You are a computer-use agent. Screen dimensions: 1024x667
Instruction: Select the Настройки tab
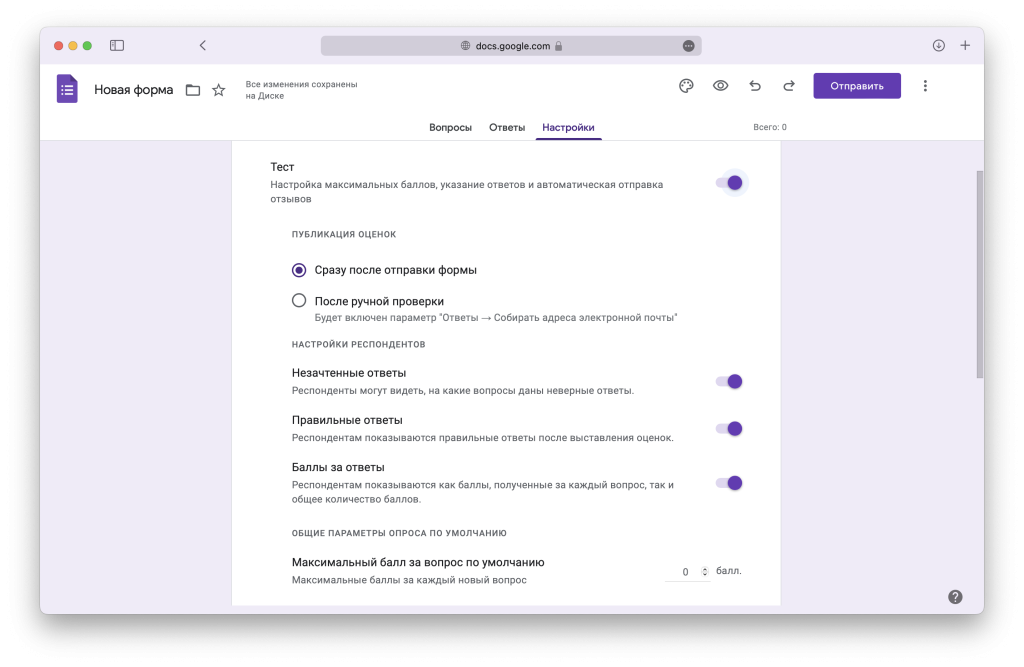coord(568,127)
